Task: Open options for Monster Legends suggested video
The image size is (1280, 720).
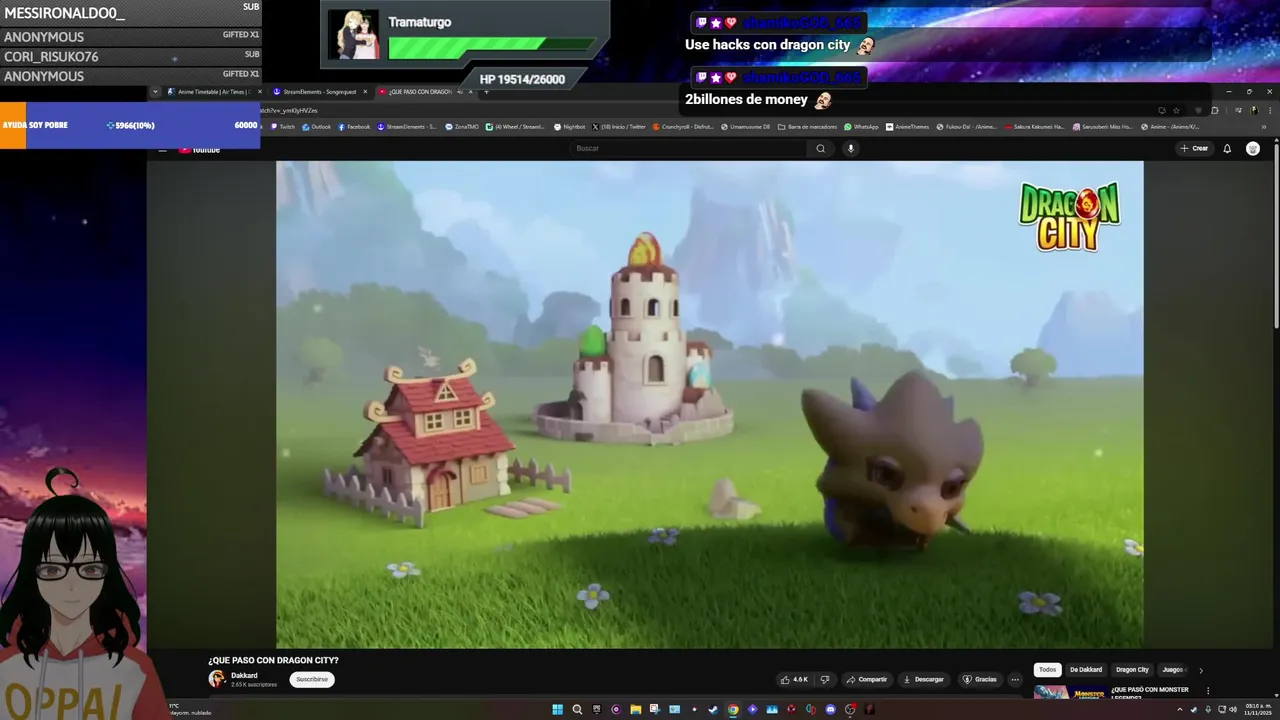Action: pos(1208,691)
